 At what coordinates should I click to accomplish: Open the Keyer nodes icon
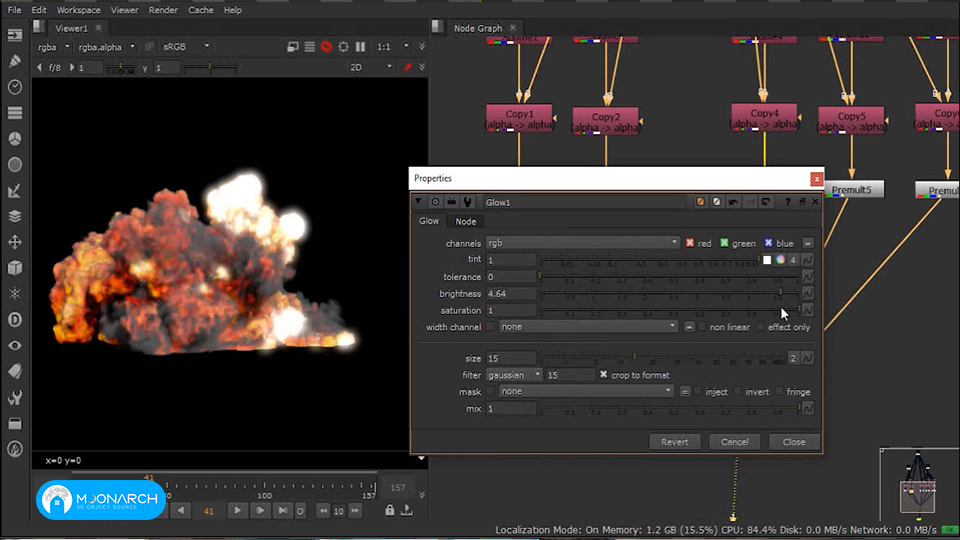point(15,190)
